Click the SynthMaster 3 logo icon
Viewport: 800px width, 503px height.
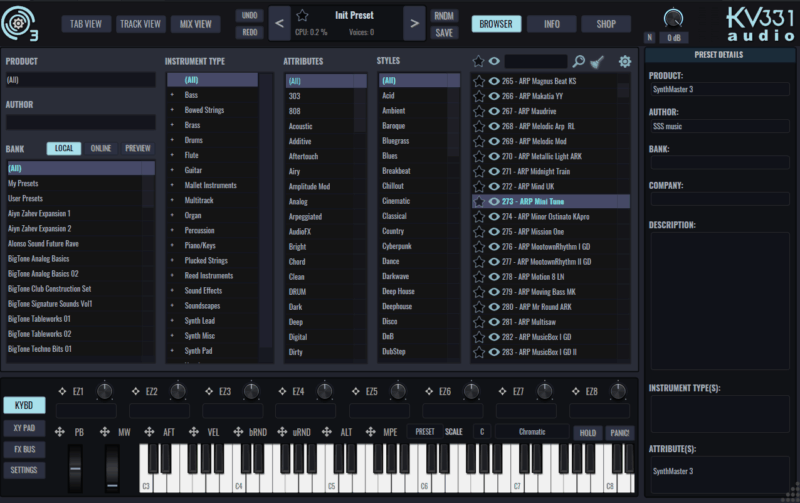coord(19,23)
